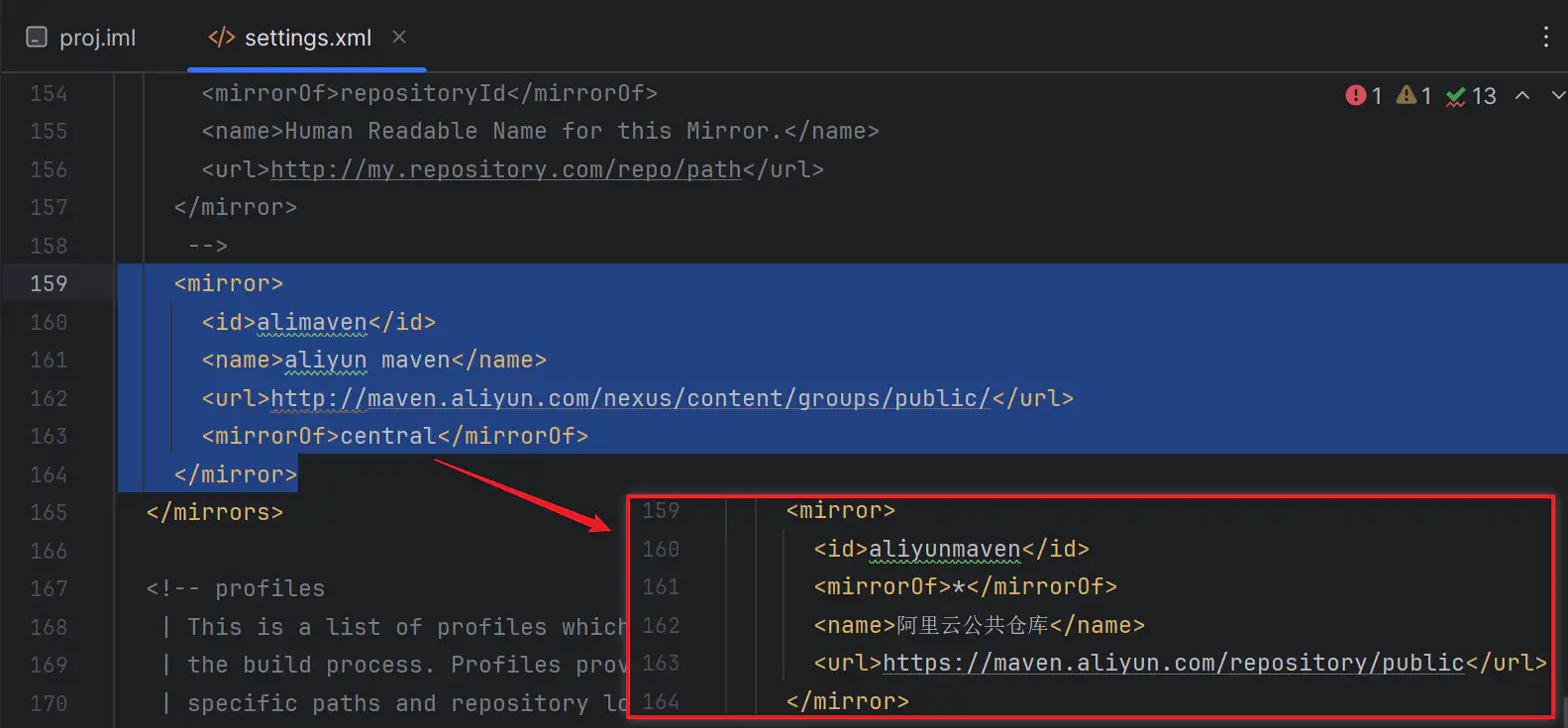The width and height of the screenshot is (1568, 728).
Task: Click the '<!-- profiles' comment line
Action: click(236, 589)
